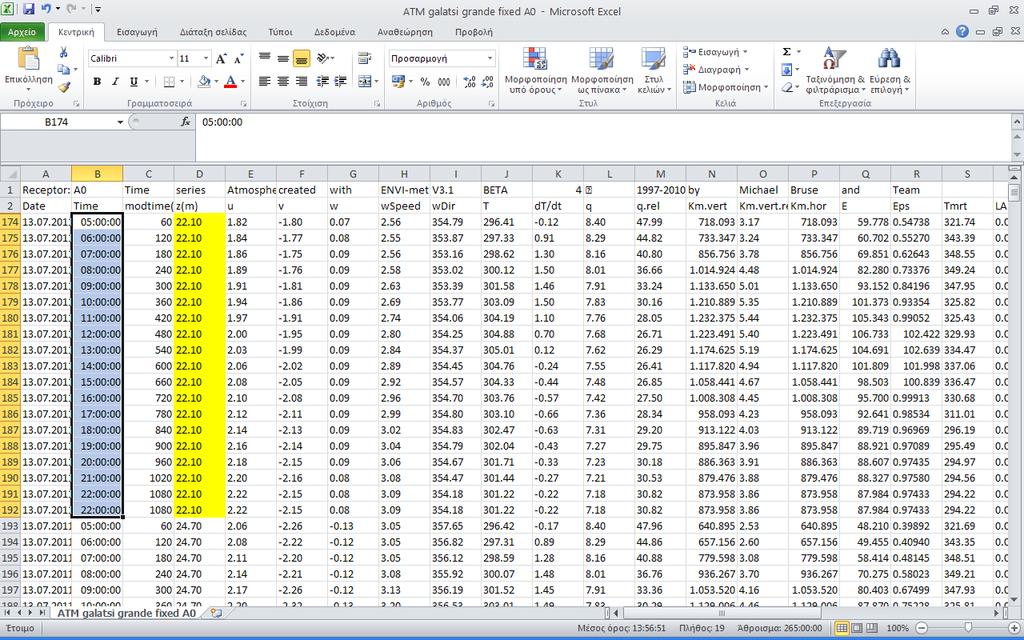
Task: Switch to Normal view in status bar
Action: point(842,628)
